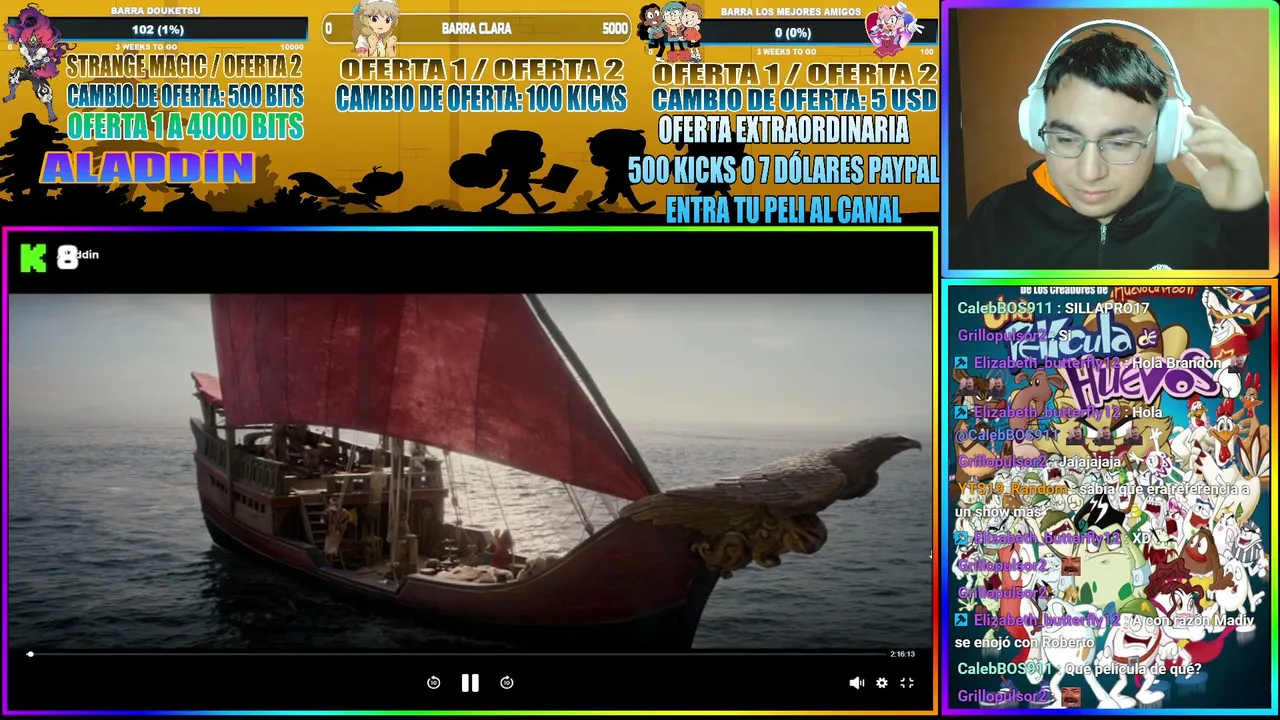This screenshot has width=1280, height=720.
Task: Click chat message 'CalebBOS911 : SILLAPRO17'
Action: coord(1053,308)
